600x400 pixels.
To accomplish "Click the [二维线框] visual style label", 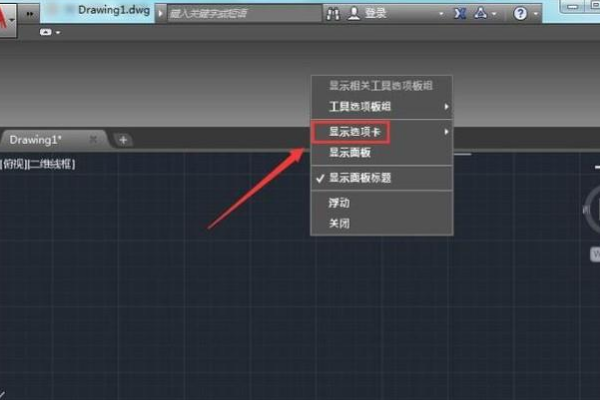I will click(x=52, y=164).
